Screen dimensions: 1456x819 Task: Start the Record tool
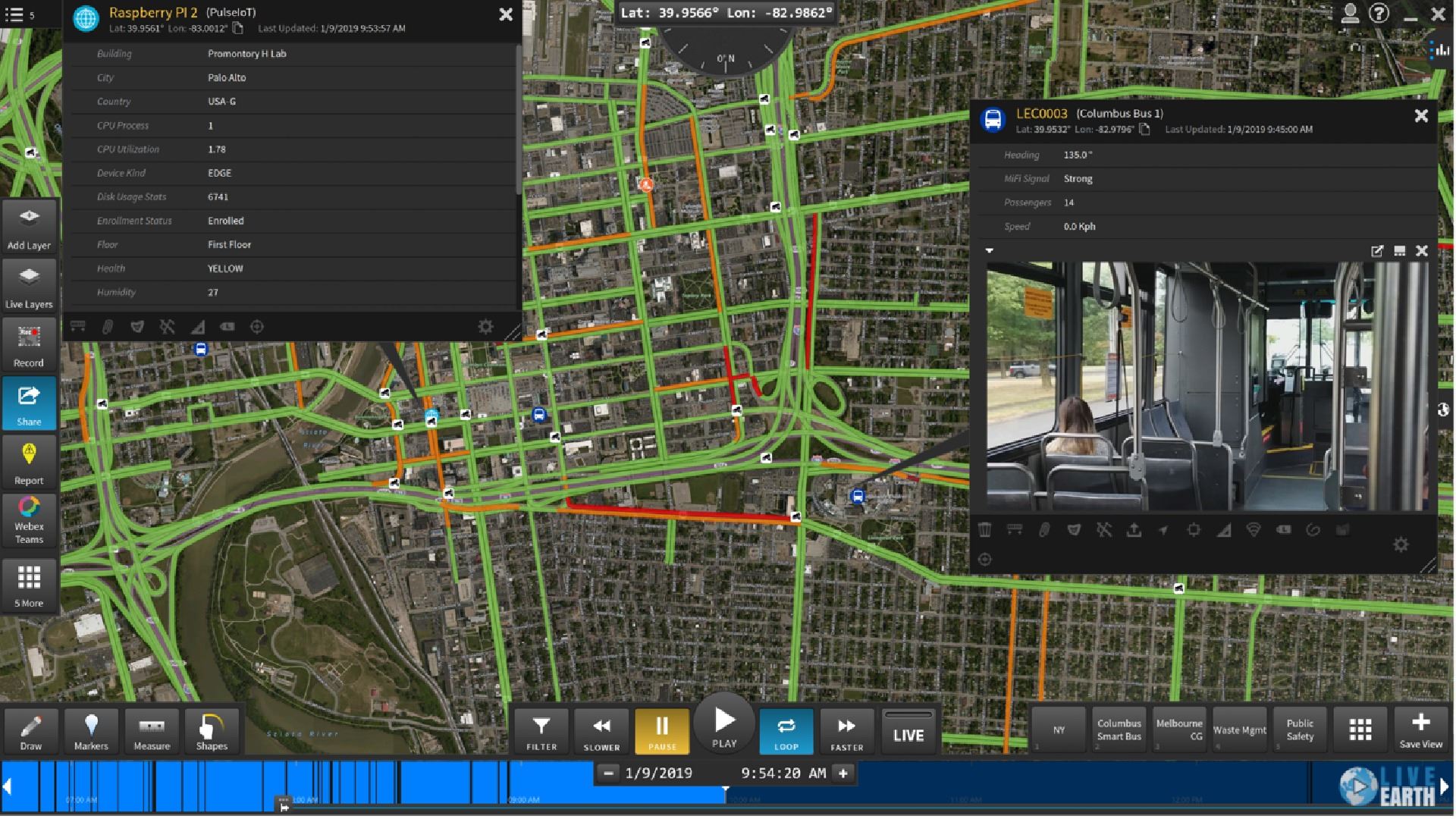point(29,344)
